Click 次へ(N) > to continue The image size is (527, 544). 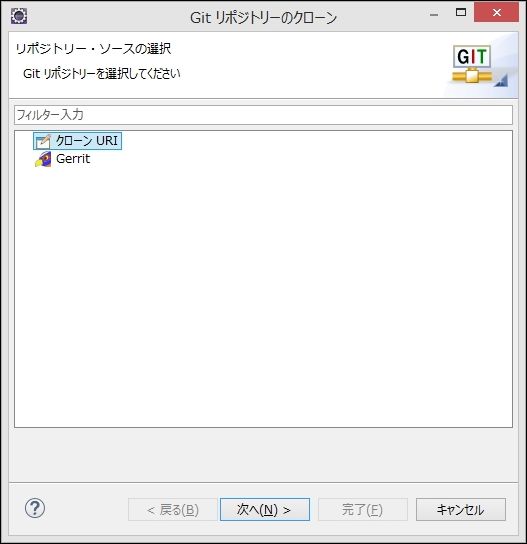[265, 510]
